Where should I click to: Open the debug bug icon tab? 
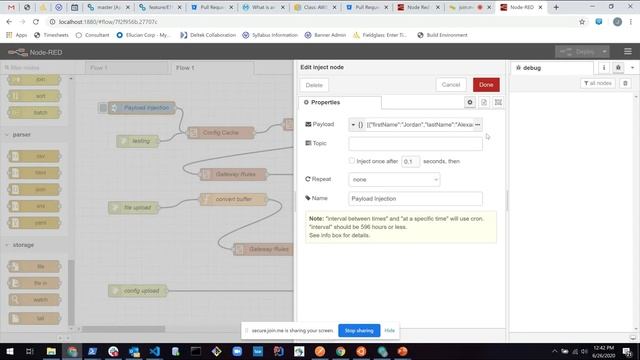(x=618, y=68)
